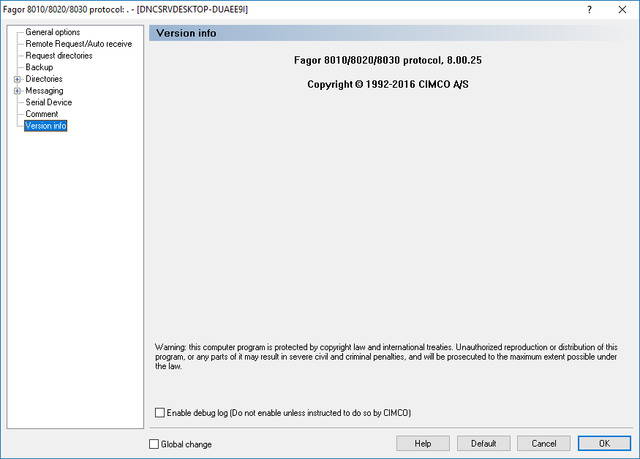
Task: Cancel the dialog
Action: [x=544, y=443]
